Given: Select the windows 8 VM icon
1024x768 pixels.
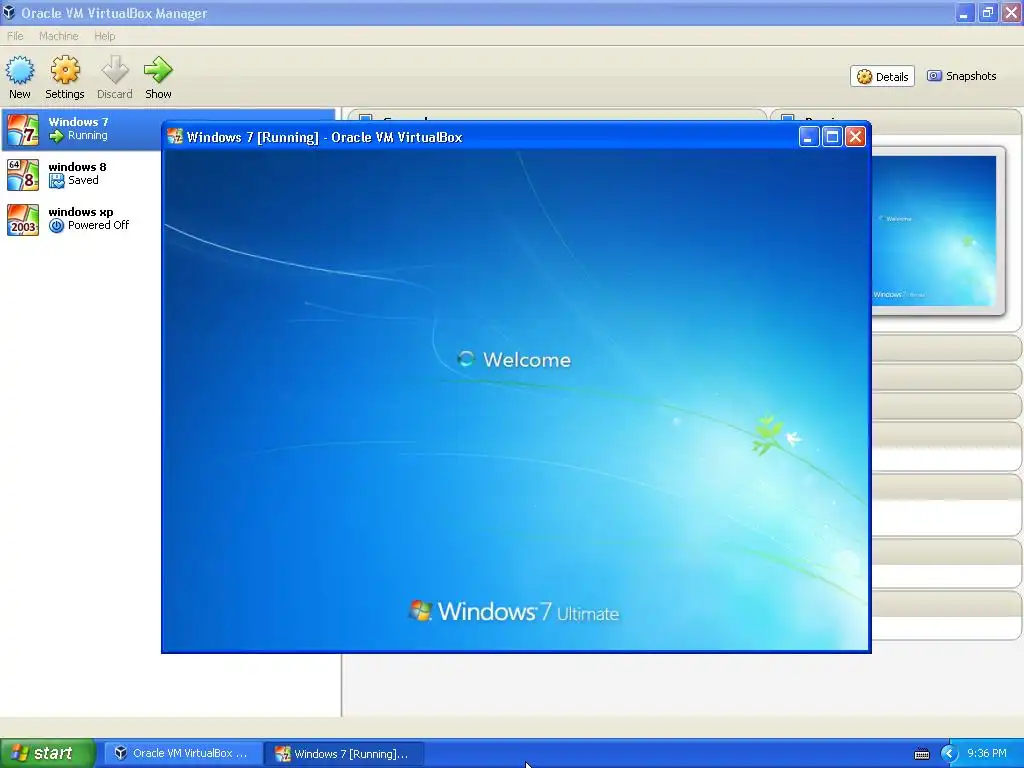Looking at the screenshot, I should point(23,174).
